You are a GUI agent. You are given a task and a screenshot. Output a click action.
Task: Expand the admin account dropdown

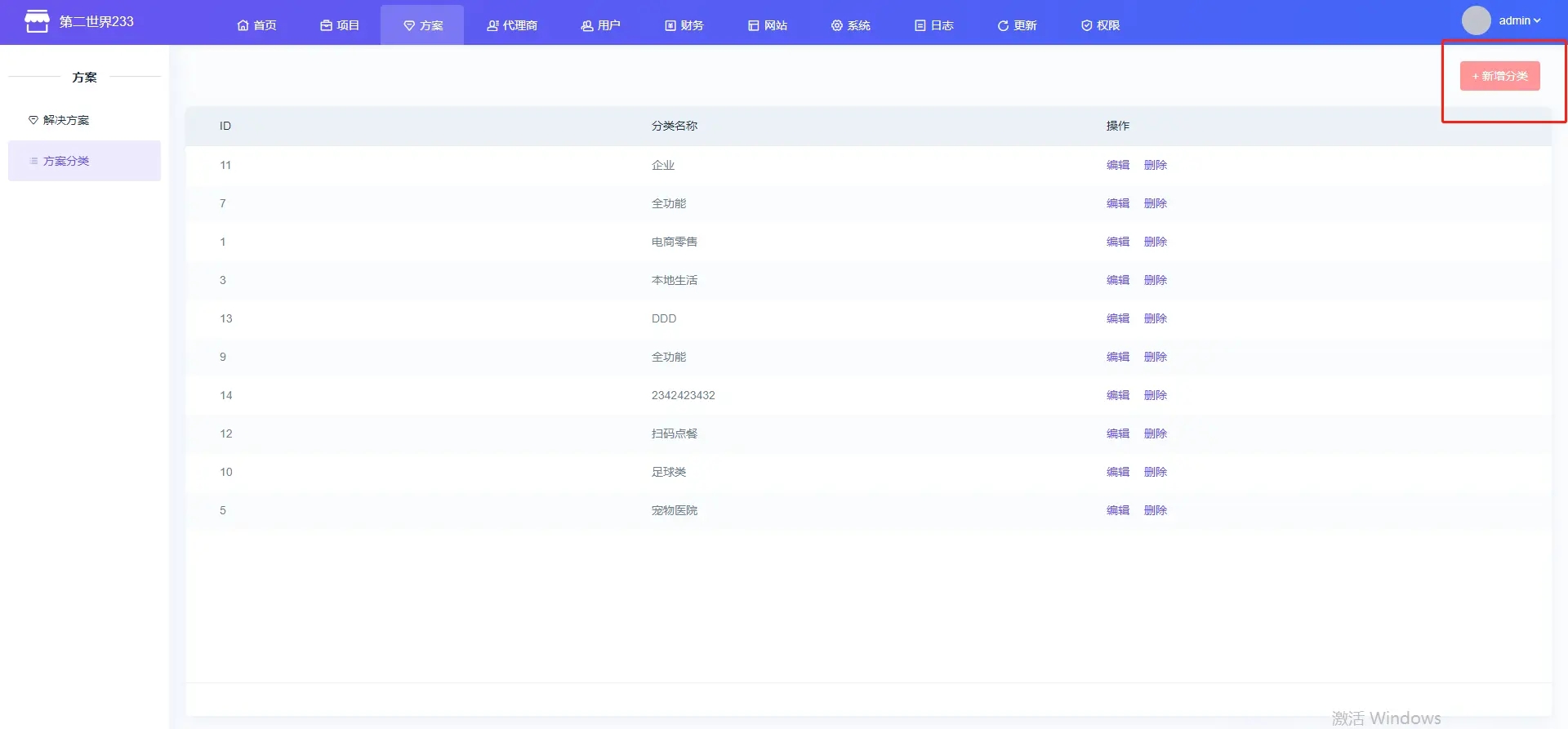coord(1520,20)
